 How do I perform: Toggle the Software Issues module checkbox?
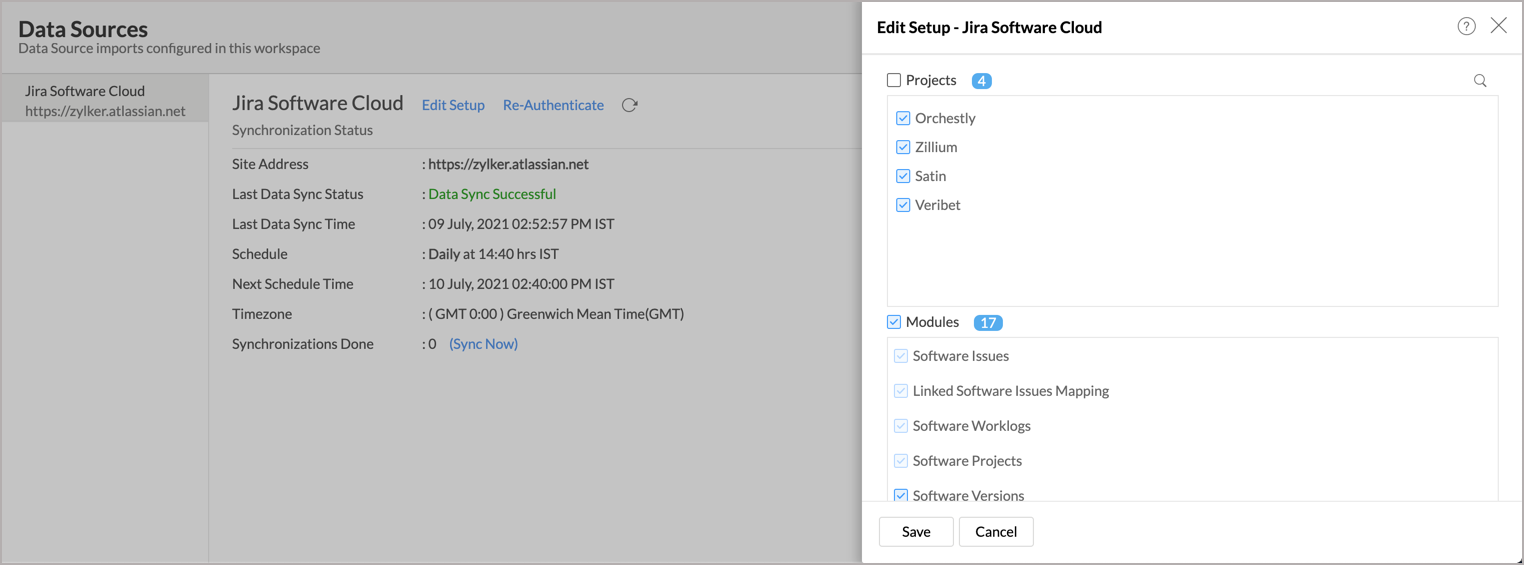901,356
